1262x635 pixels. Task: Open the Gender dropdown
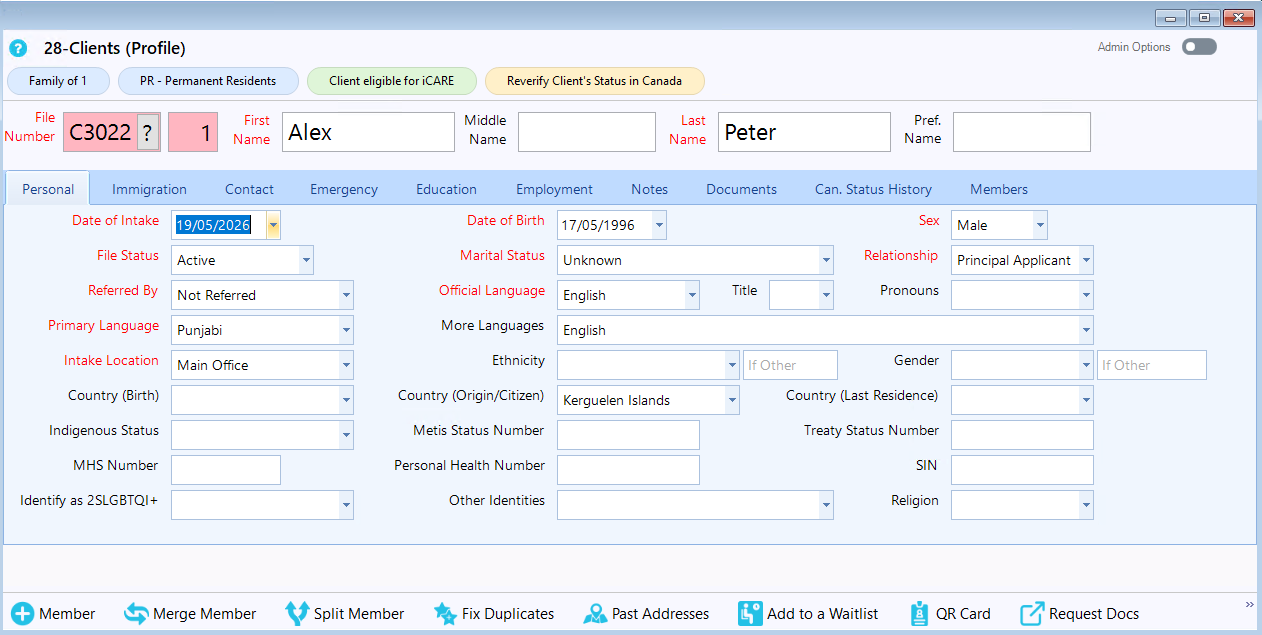tap(1086, 365)
